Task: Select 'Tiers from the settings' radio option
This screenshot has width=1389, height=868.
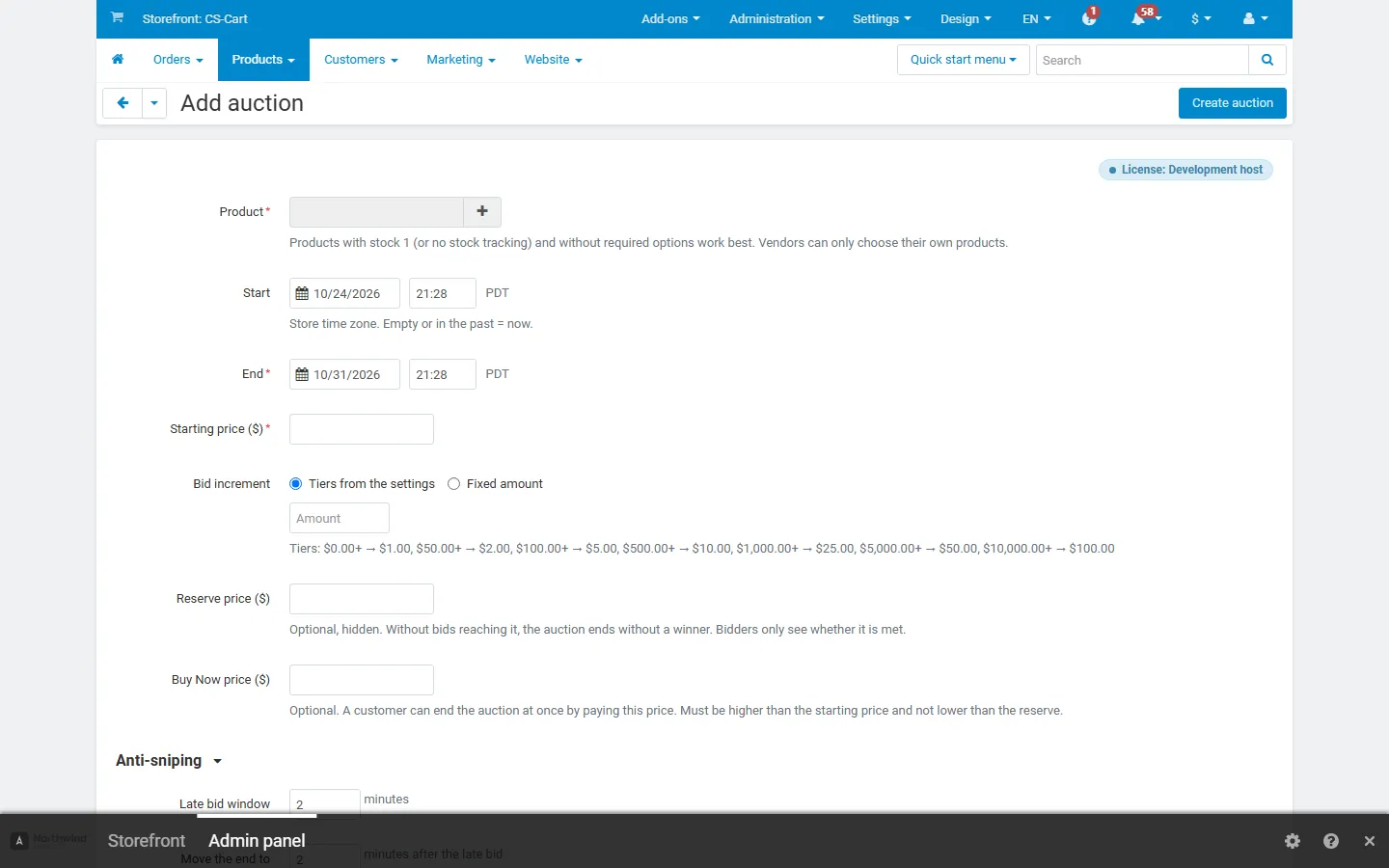Action: [296, 484]
